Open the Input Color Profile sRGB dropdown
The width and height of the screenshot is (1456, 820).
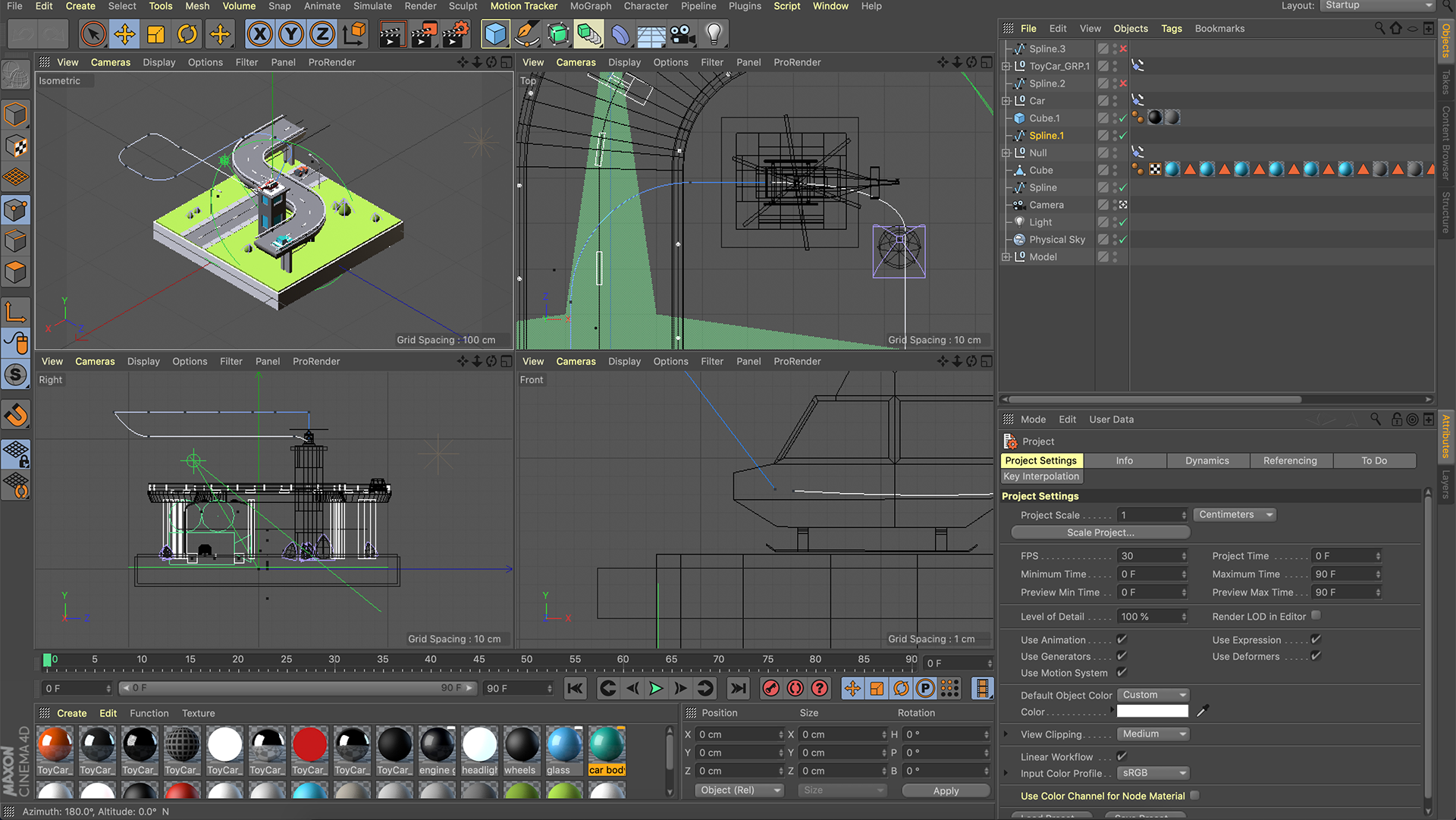1153,773
